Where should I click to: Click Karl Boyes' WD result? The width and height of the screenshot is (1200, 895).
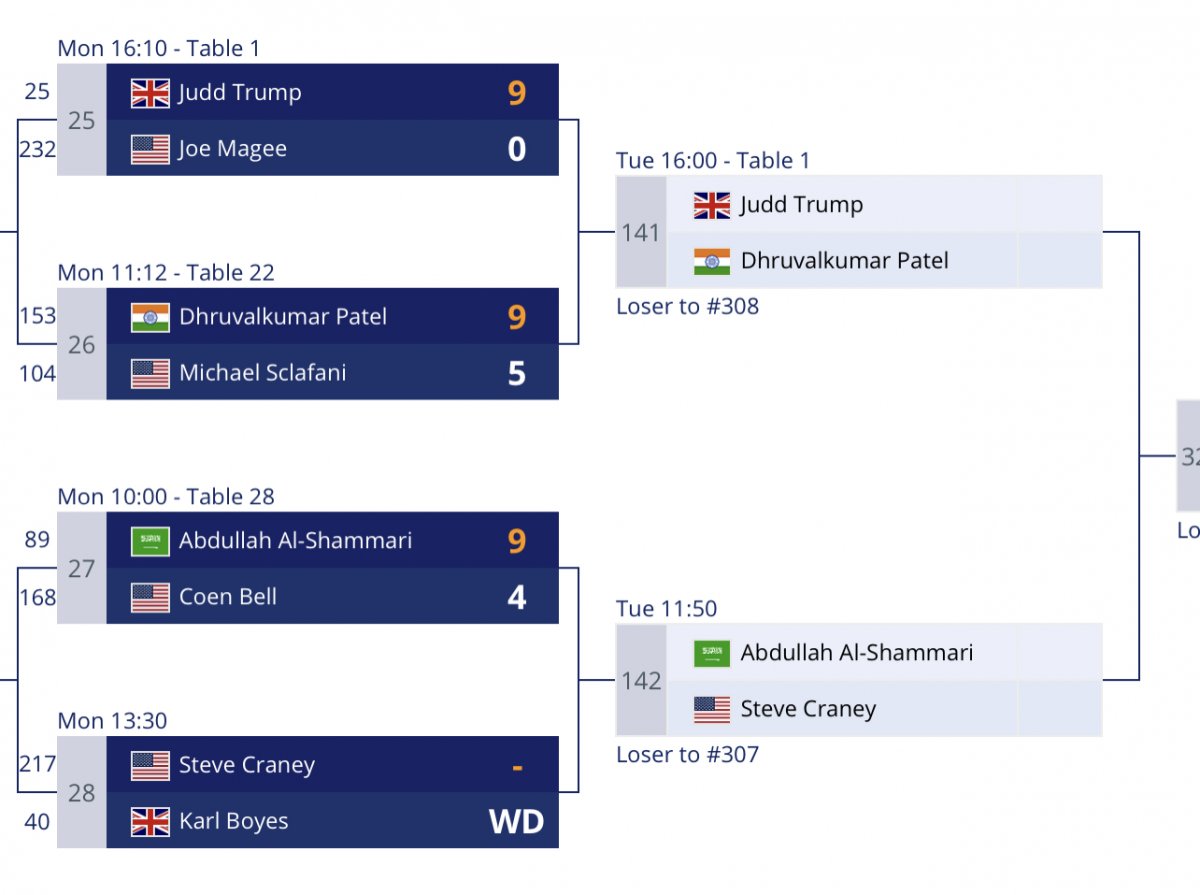click(x=516, y=821)
